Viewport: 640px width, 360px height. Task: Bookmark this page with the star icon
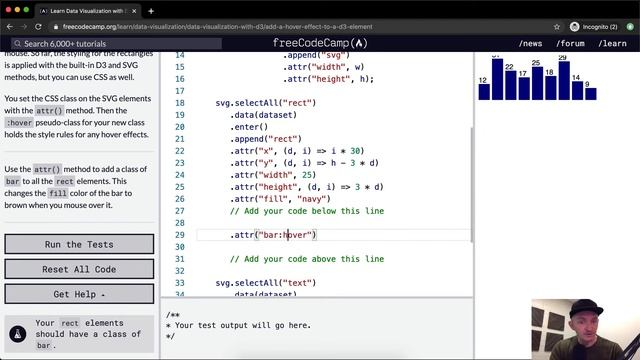557,27
